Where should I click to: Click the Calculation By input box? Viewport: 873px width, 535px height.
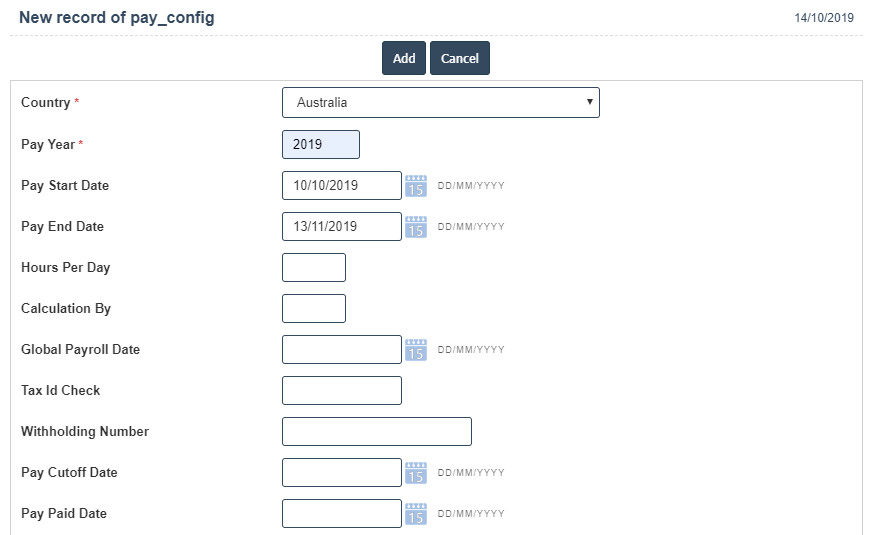313,309
